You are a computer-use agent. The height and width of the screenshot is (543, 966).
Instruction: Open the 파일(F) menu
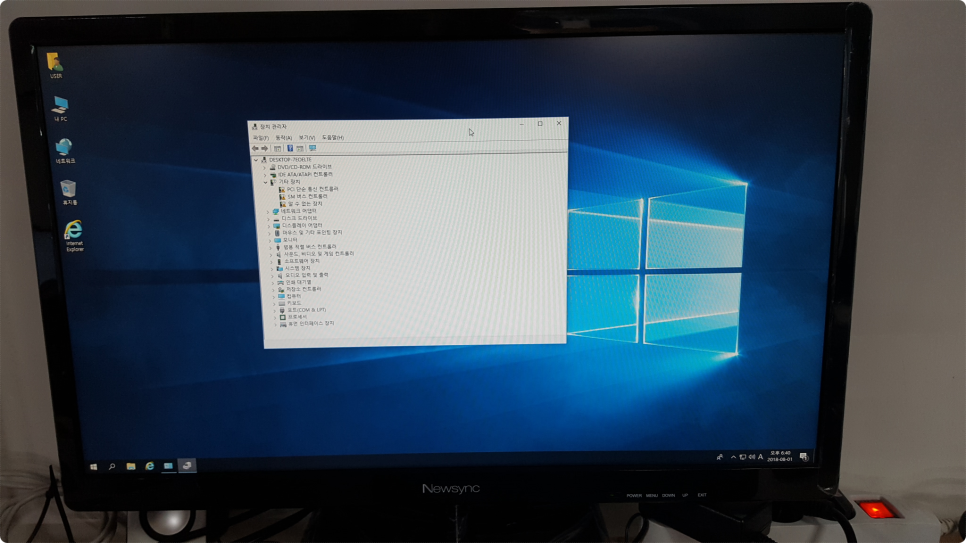(x=261, y=137)
